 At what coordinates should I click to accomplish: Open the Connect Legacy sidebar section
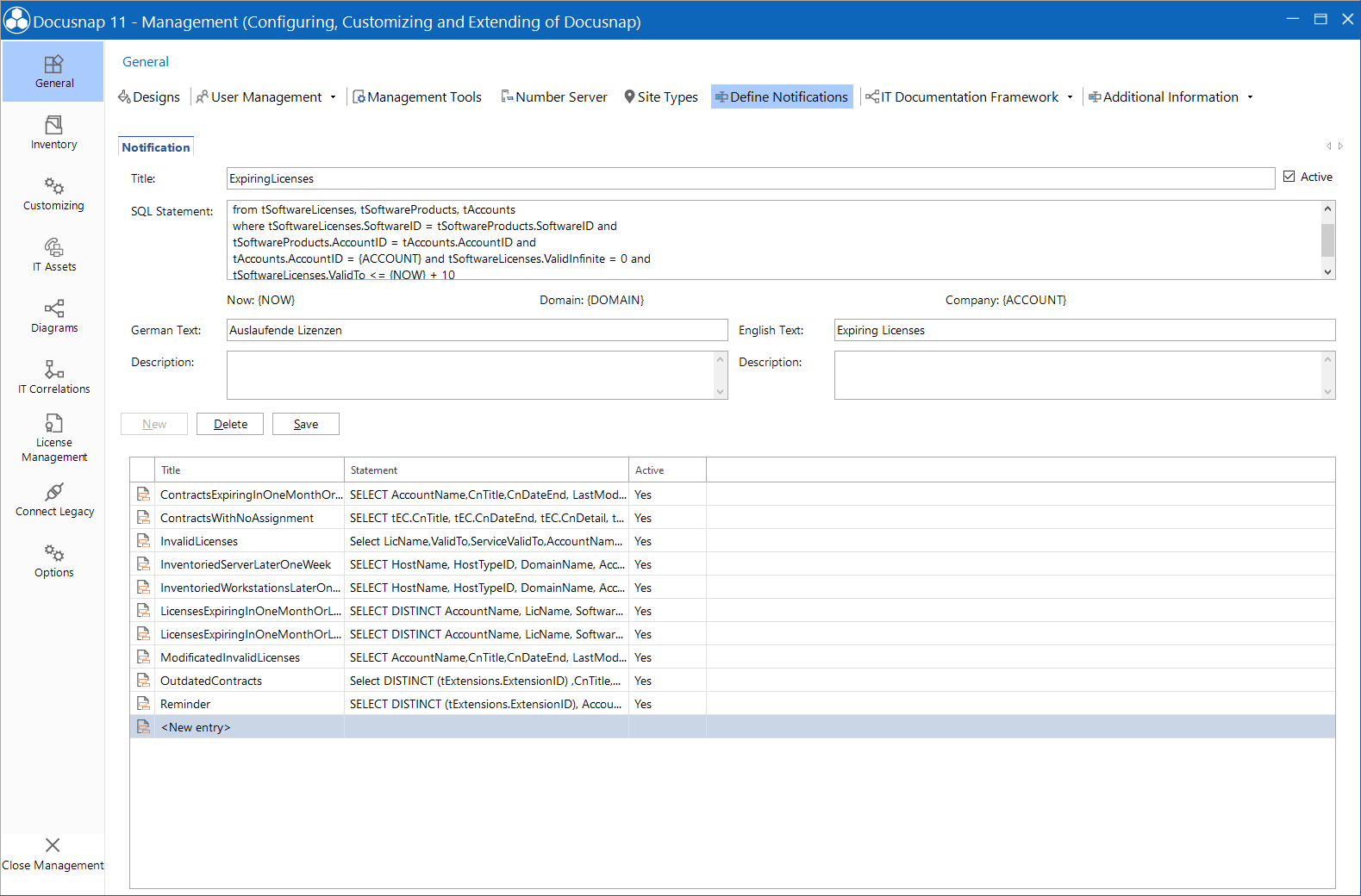(53, 500)
